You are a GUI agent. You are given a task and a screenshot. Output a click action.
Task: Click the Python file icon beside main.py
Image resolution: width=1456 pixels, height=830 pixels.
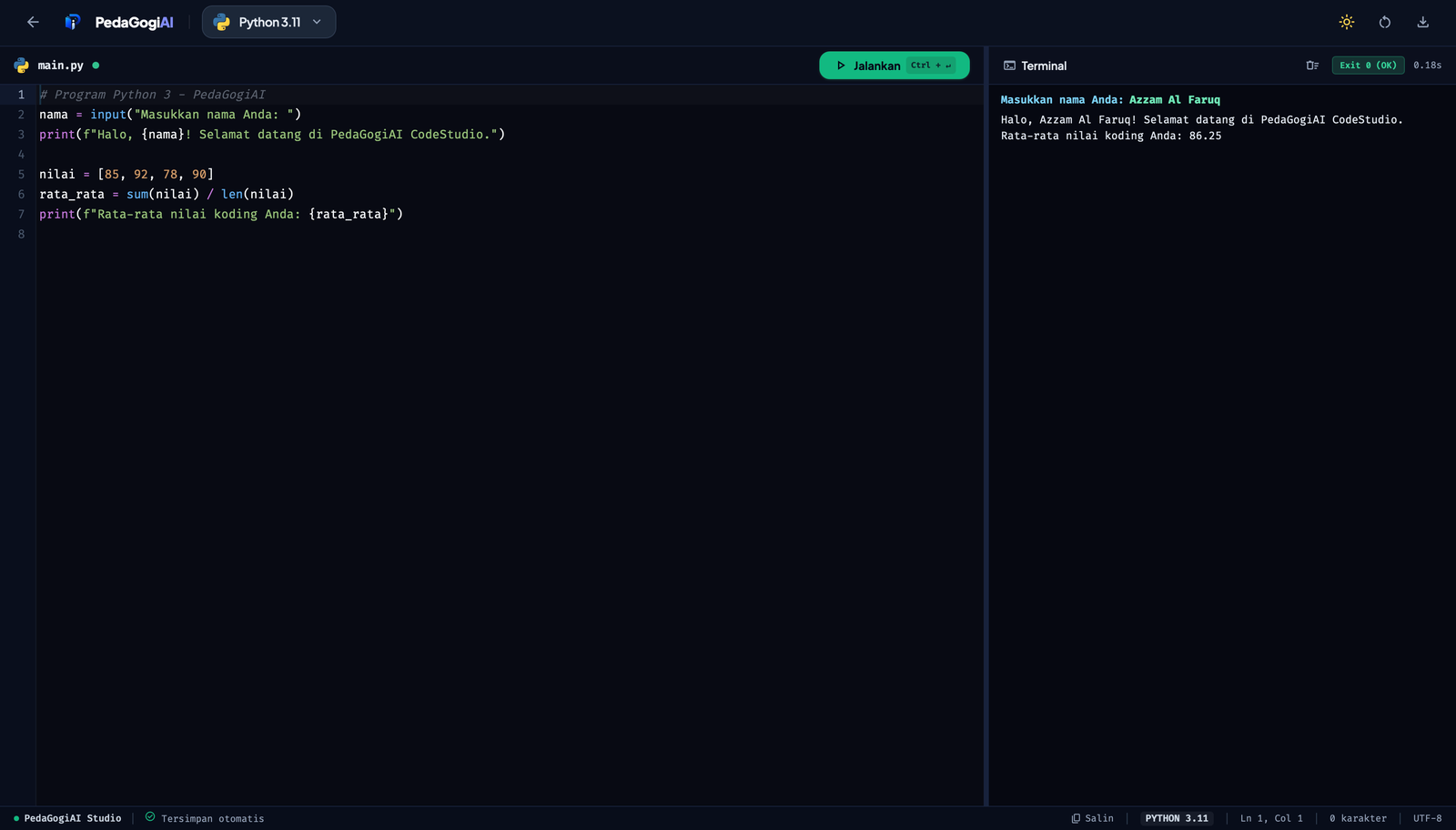point(21,66)
